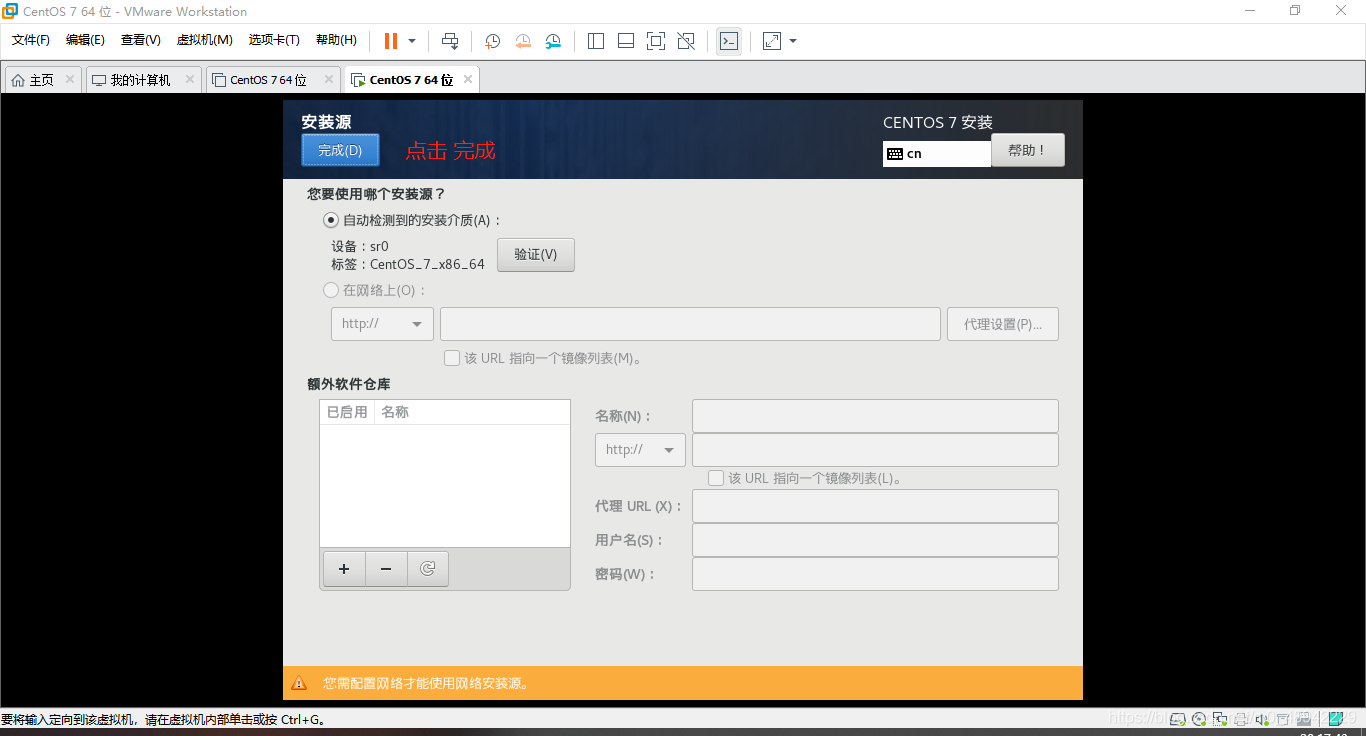Toggle the console view icon
Viewport: 1366px width, 736px height.
coord(729,41)
